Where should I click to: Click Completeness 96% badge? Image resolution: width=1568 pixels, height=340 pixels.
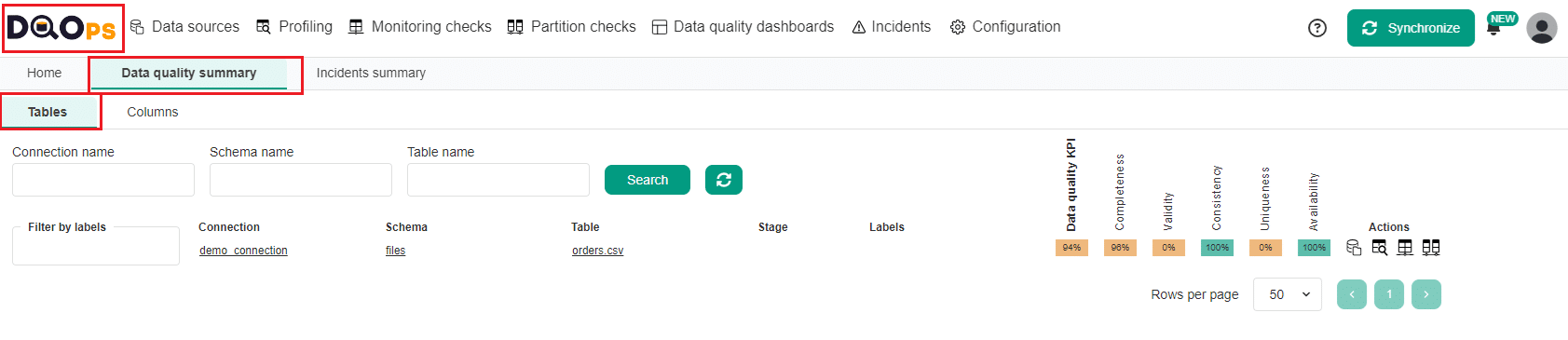click(1120, 248)
